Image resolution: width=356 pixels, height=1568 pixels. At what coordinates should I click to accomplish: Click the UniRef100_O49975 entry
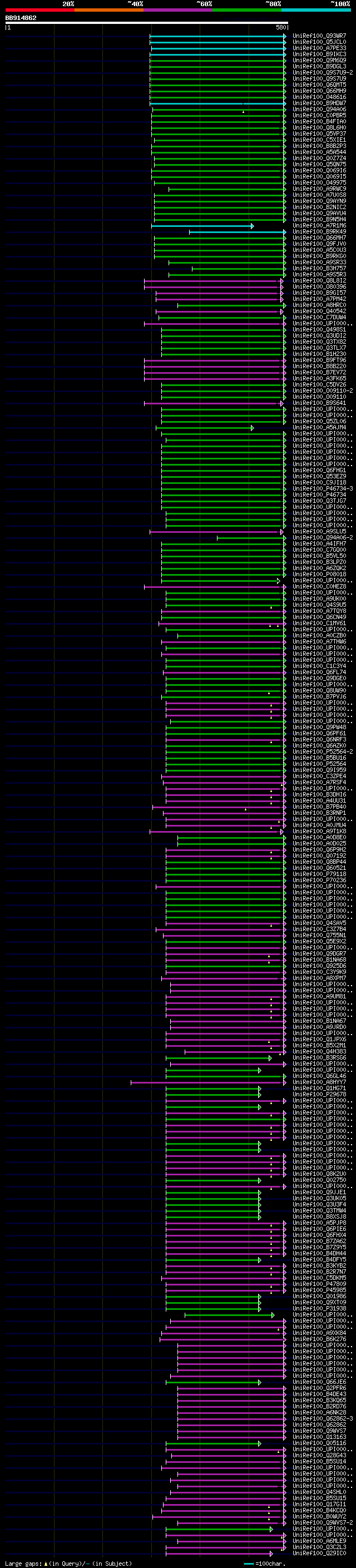(319, 182)
